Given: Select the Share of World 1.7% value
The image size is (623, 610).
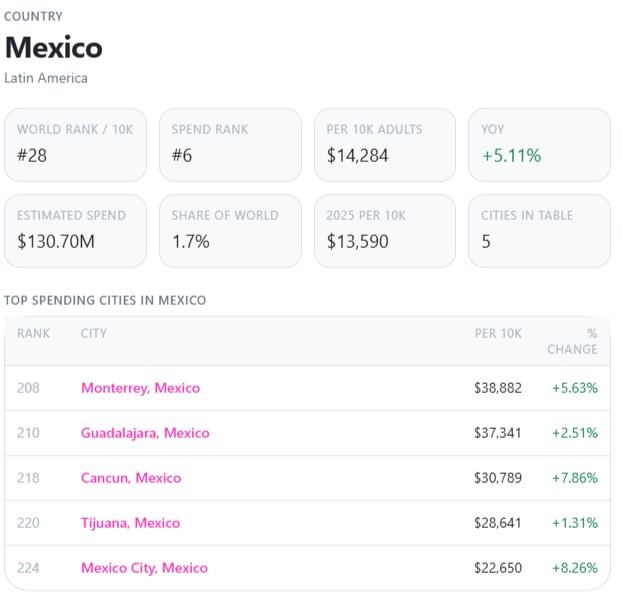Looking at the screenshot, I should [191, 241].
